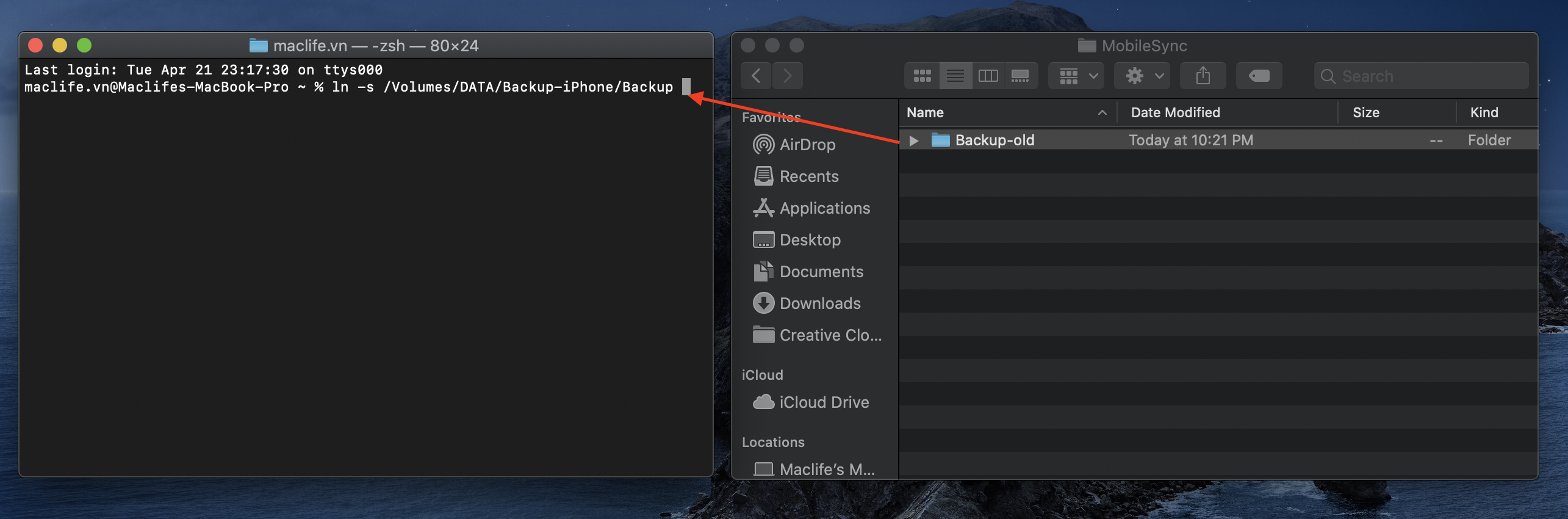Open Downloads in the sidebar
This screenshot has width=1568, height=519.
click(x=819, y=303)
